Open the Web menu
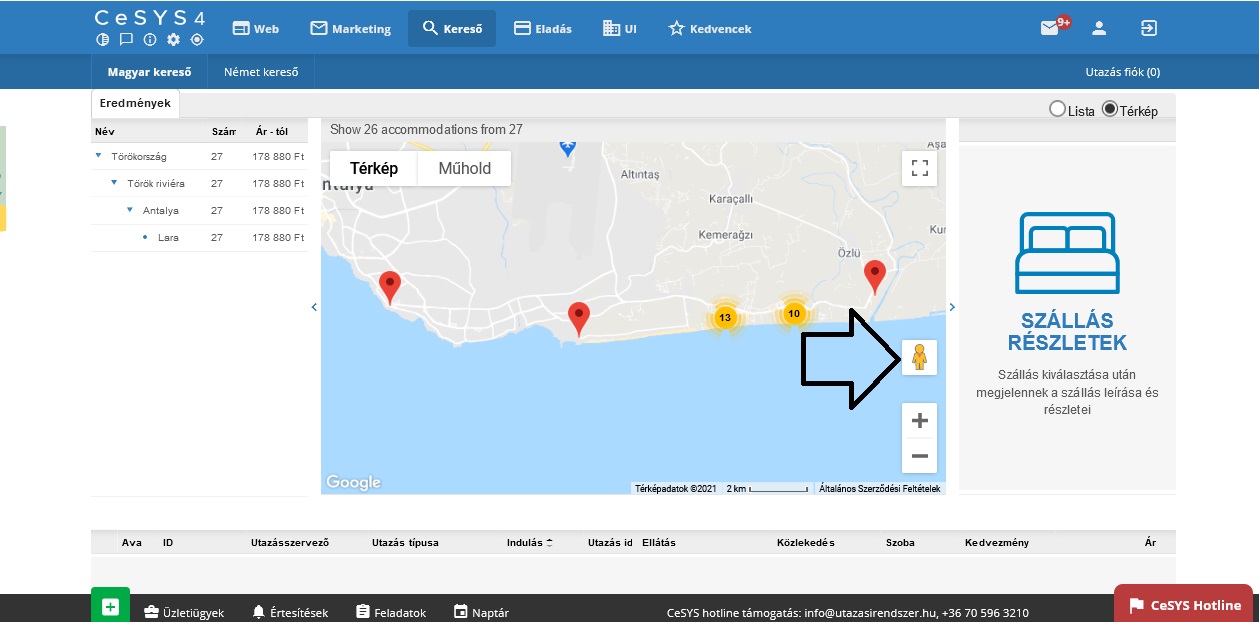Screen dimensions: 1259x622 256,29
